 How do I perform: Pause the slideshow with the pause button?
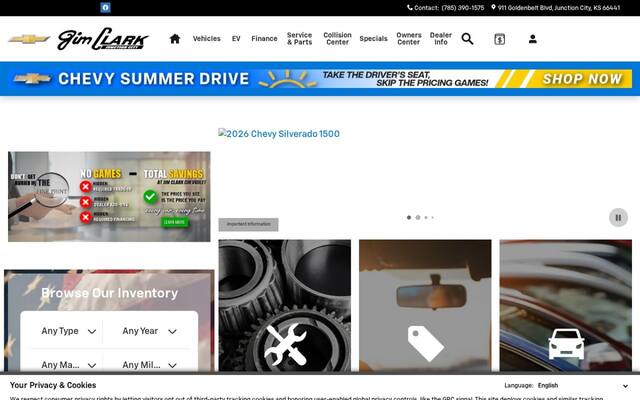pyautogui.click(x=618, y=218)
